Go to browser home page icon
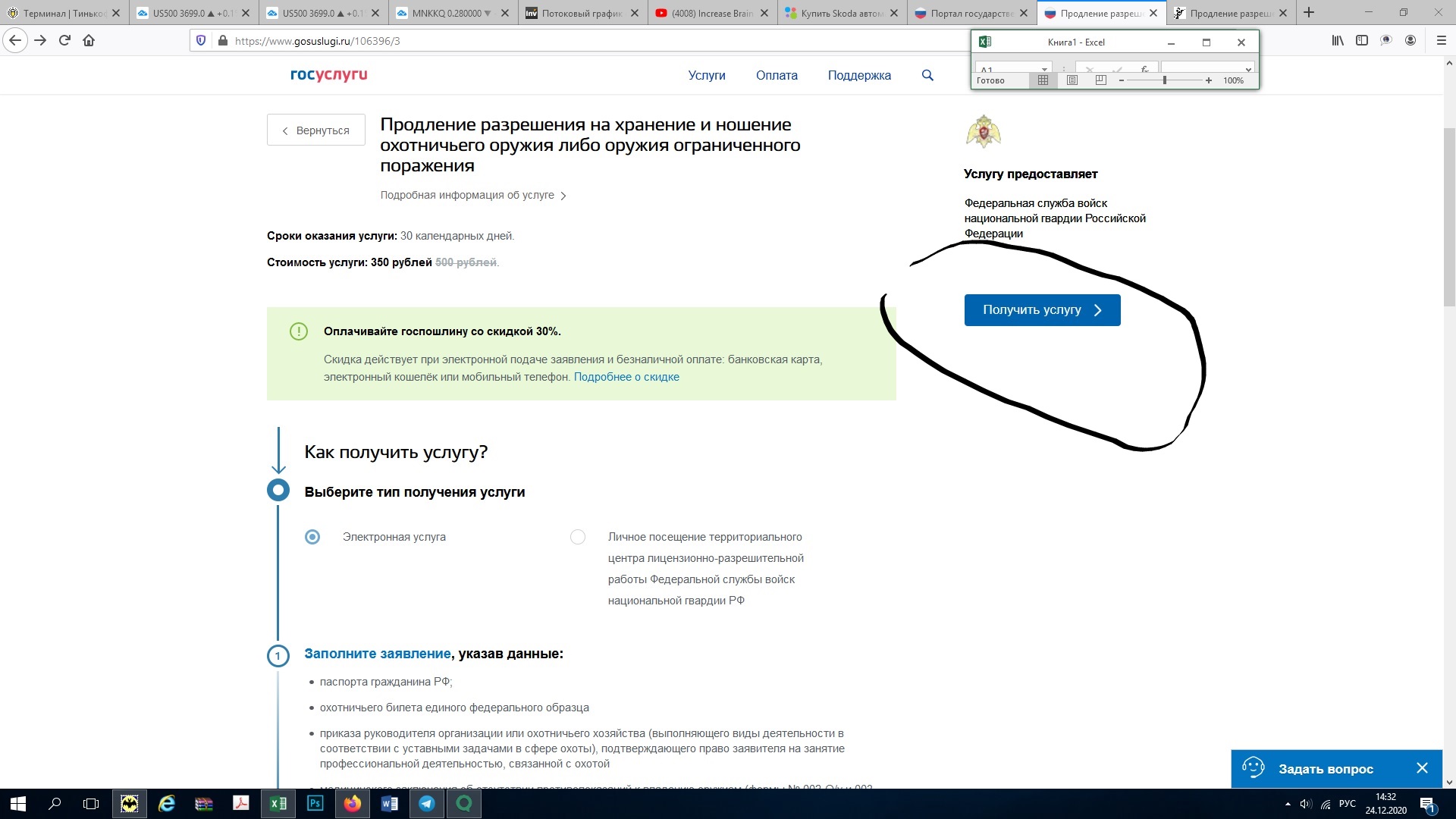 tap(89, 41)
